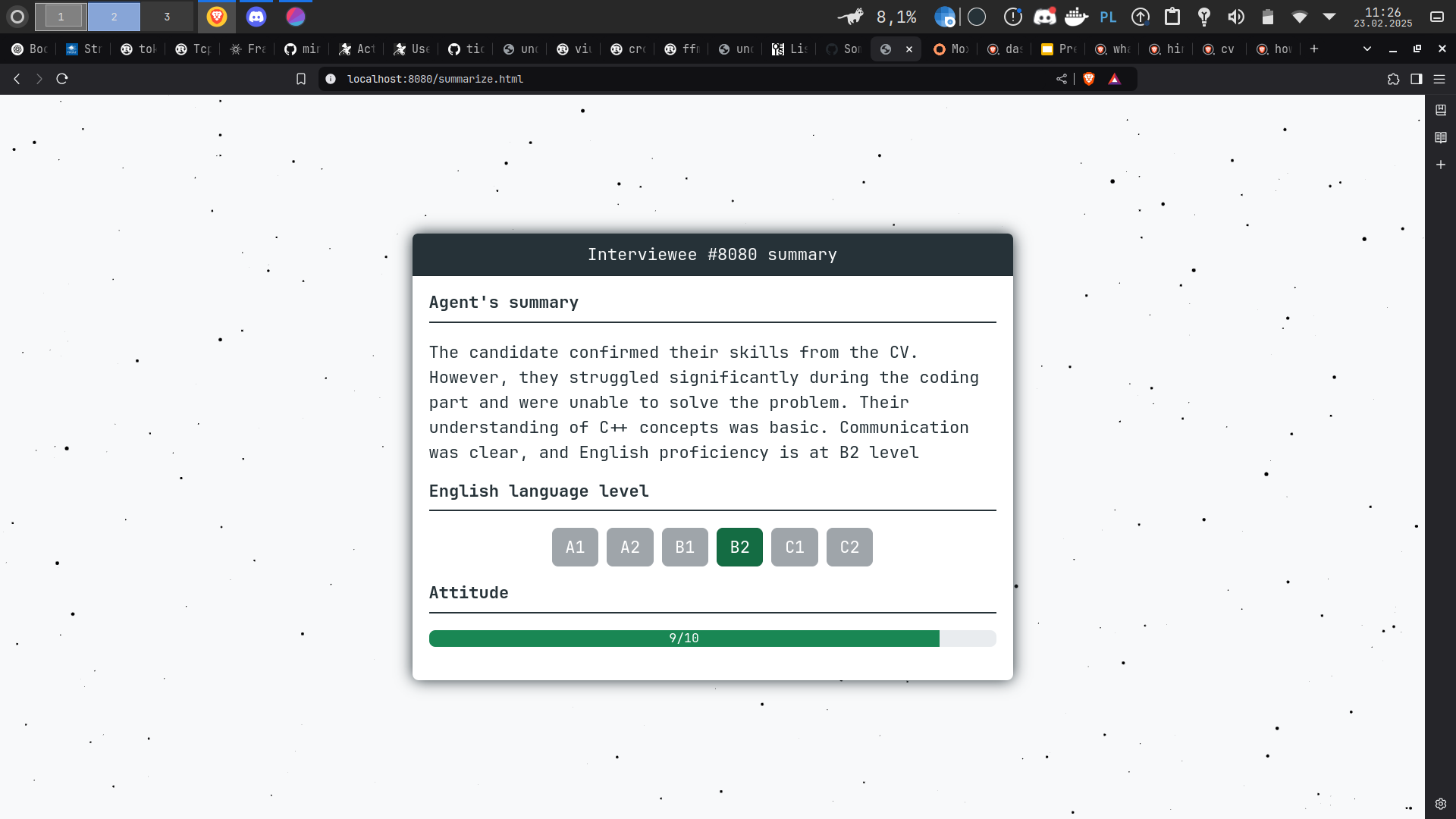Image resolution: width=1456 pixels, height=819 pixels.
Task: Click the Brave Shields lion icon
Action: (x=1089, y=79)
